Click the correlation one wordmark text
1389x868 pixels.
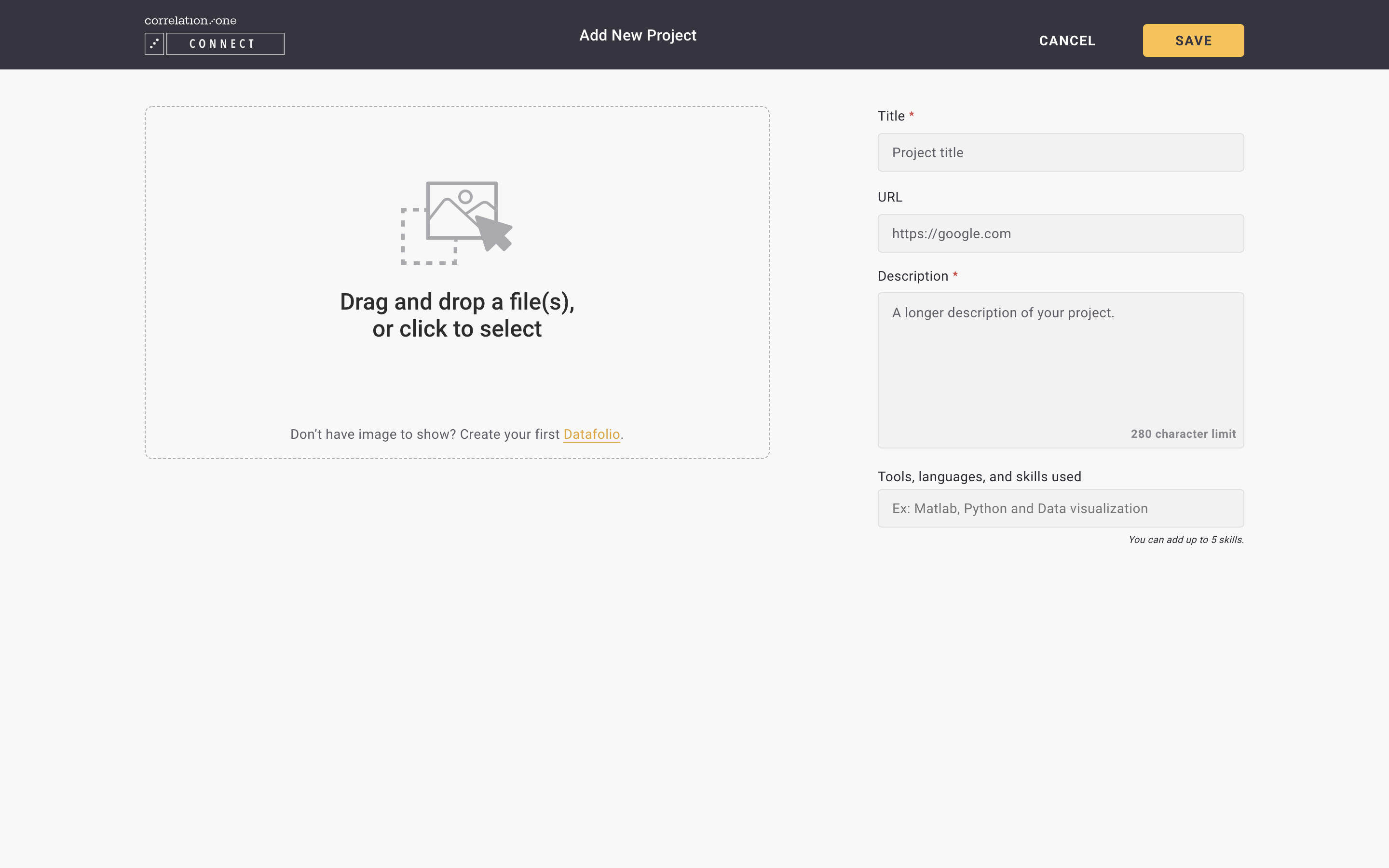pyautogui.click(x=190, y=21)
